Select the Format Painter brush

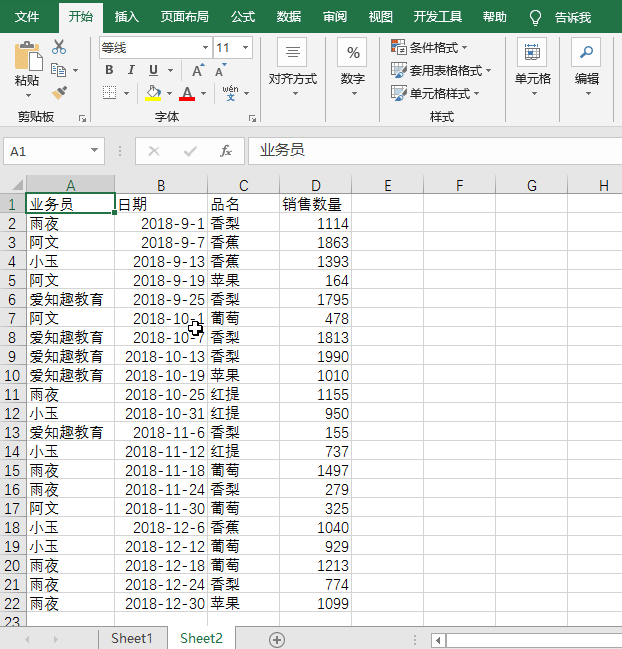(59, 93)
